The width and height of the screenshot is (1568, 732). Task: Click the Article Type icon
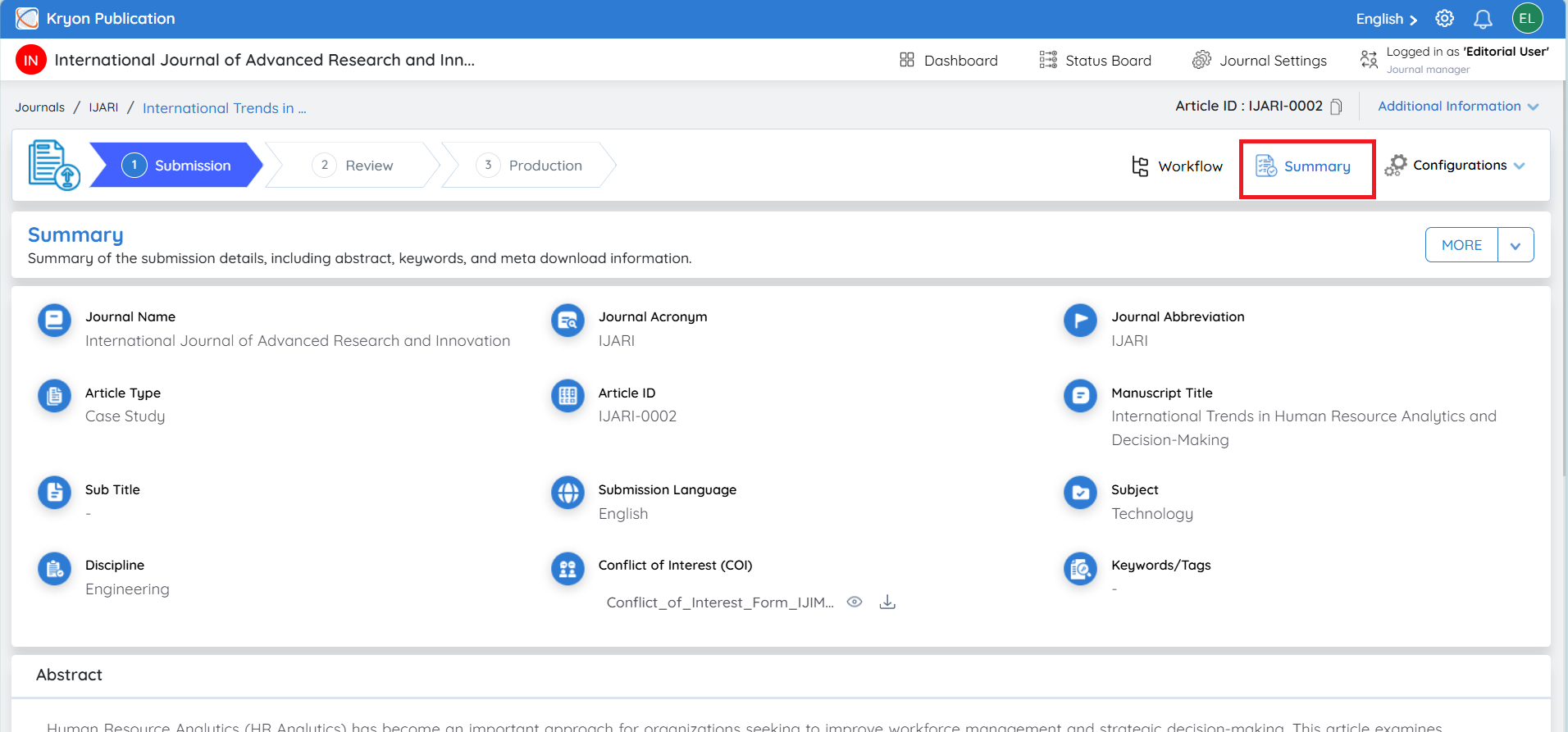pos(54,396)
